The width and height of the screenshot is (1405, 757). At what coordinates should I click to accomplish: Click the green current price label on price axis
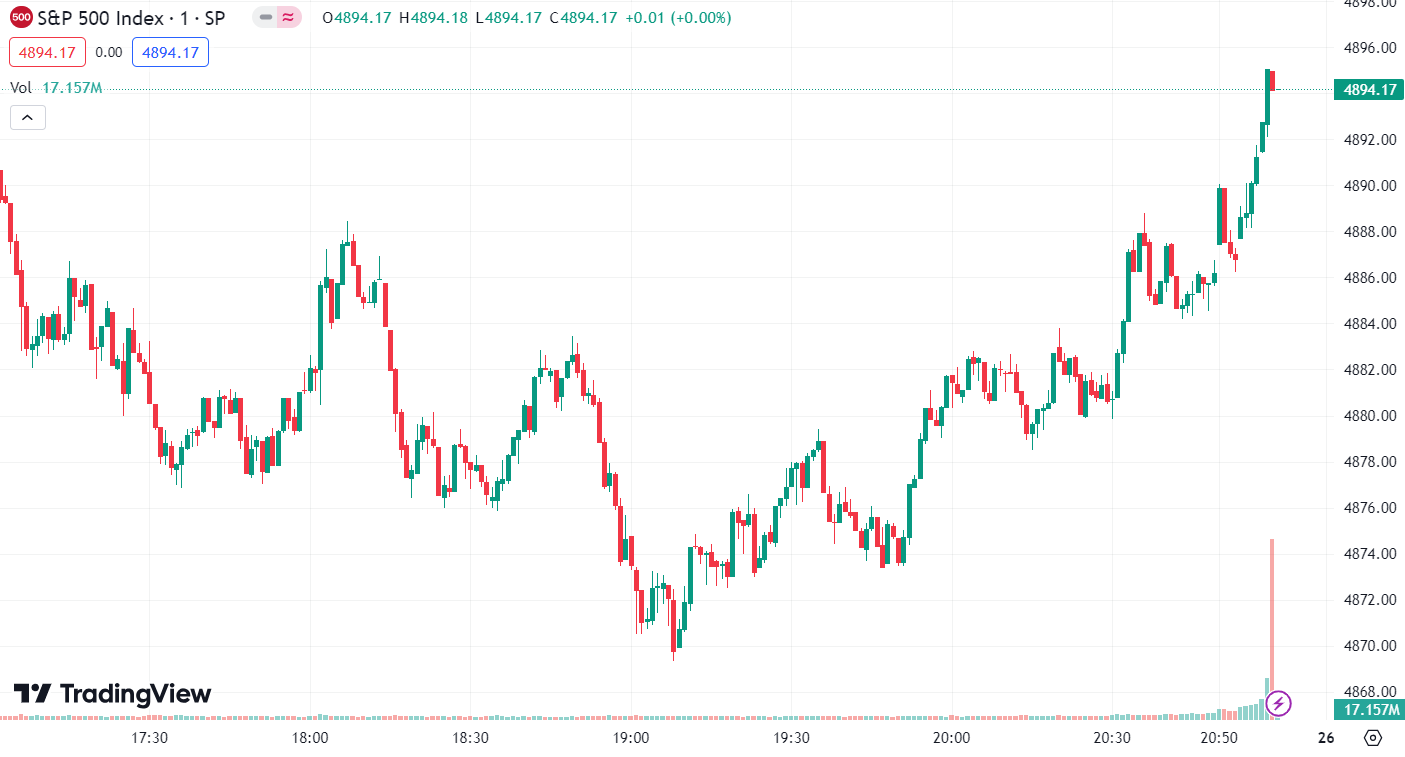pos(1369,90)
